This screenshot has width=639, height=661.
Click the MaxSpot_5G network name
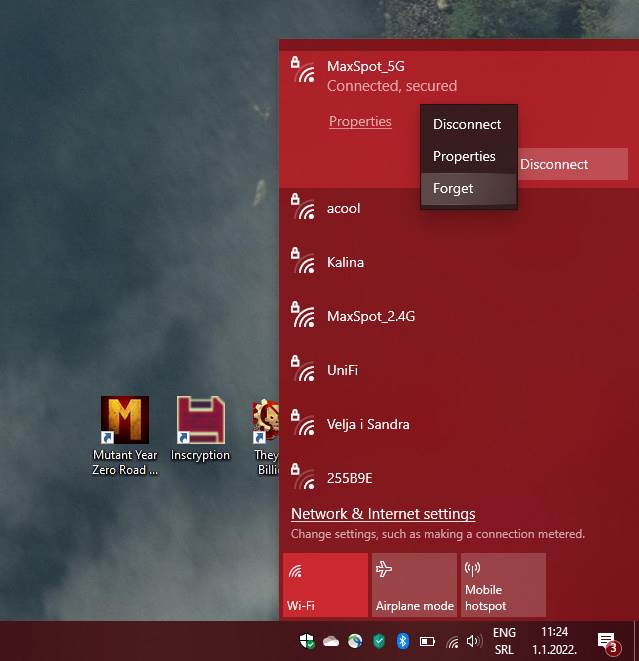tap(365, 66)
